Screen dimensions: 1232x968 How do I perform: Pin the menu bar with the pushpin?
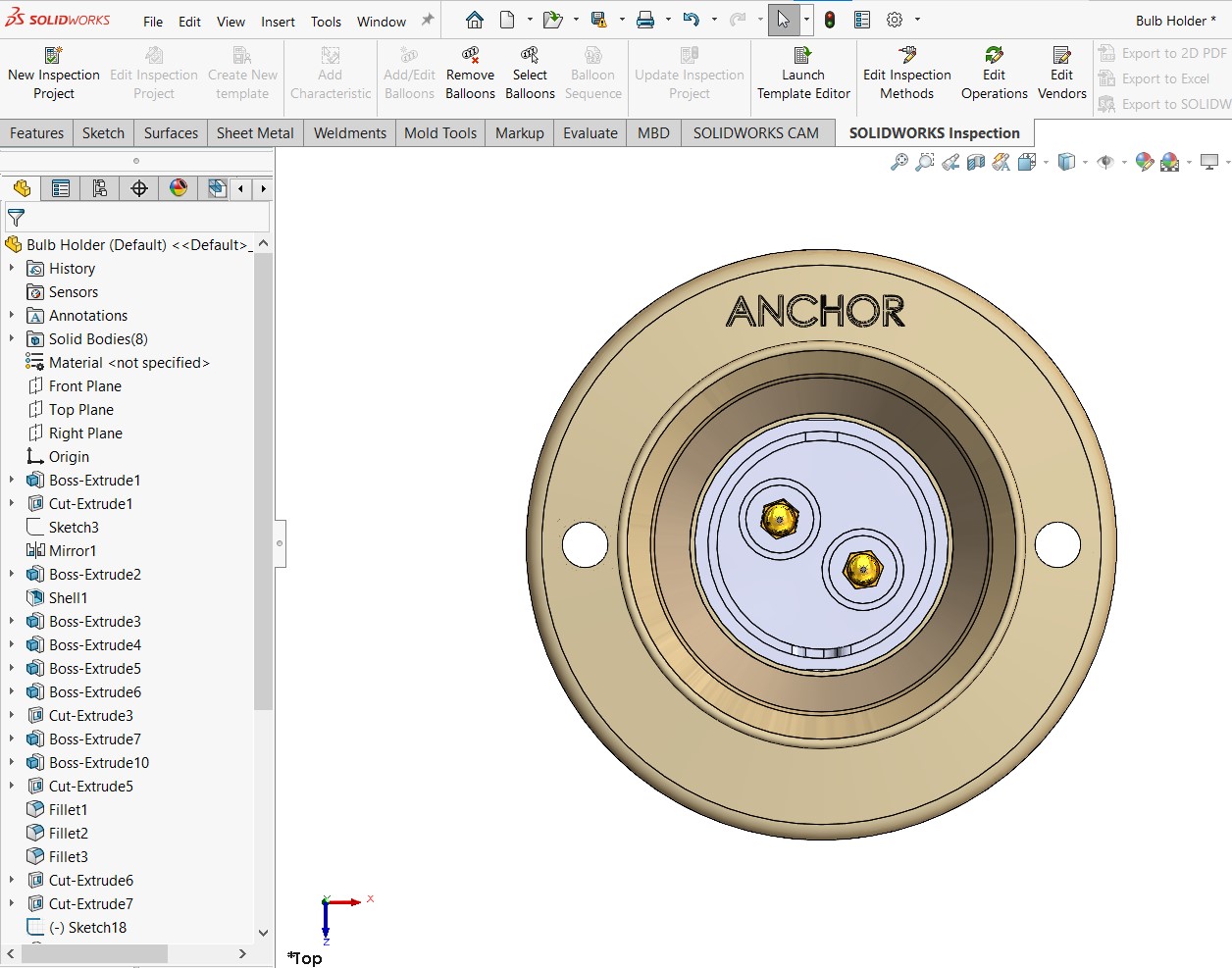(x=428, y=20)
